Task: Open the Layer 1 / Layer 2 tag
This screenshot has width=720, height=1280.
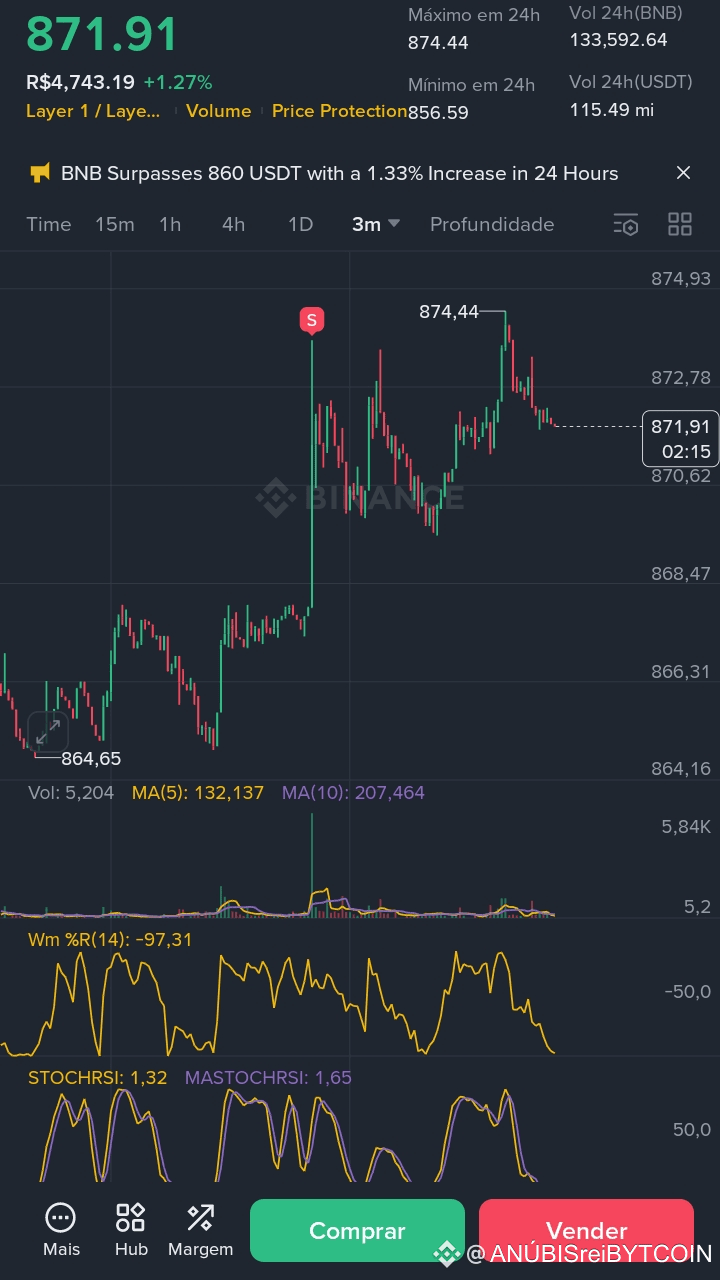Action: [93, 111]
